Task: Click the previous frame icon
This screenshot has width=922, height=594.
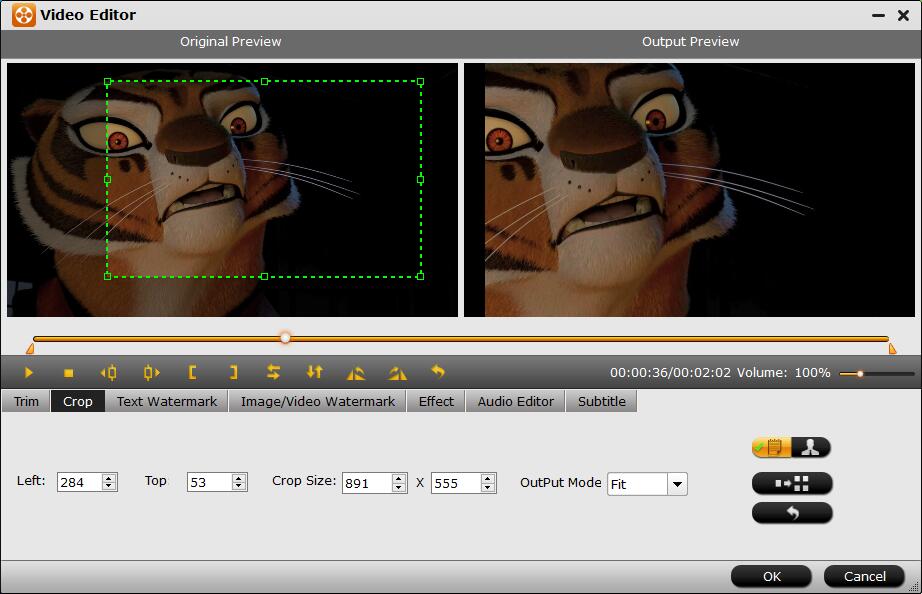Action: [109, 373]
